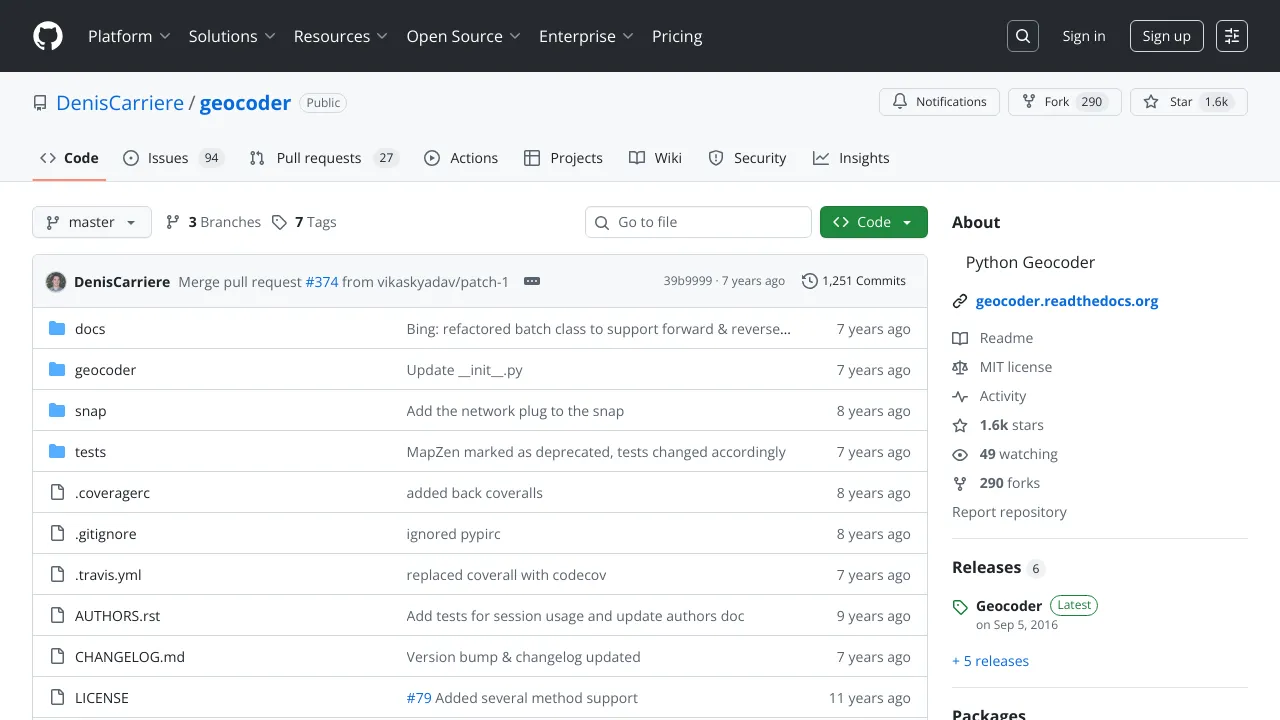Open the tests folder icon

(57, 452)
